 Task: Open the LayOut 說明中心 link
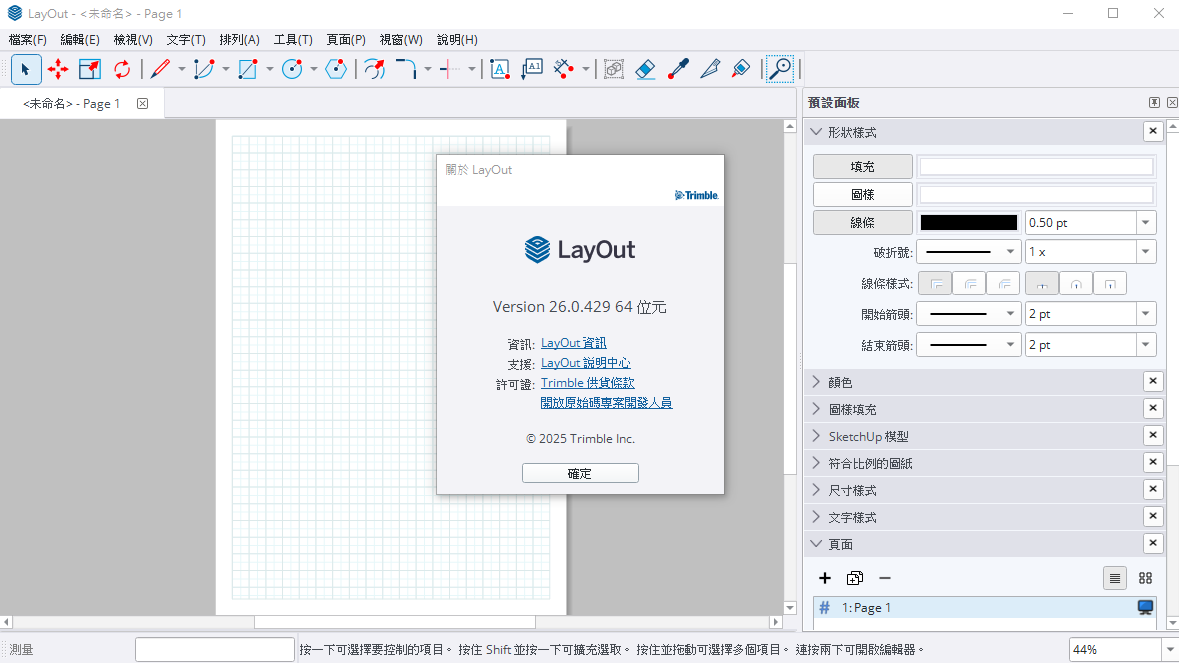[585, 363]
